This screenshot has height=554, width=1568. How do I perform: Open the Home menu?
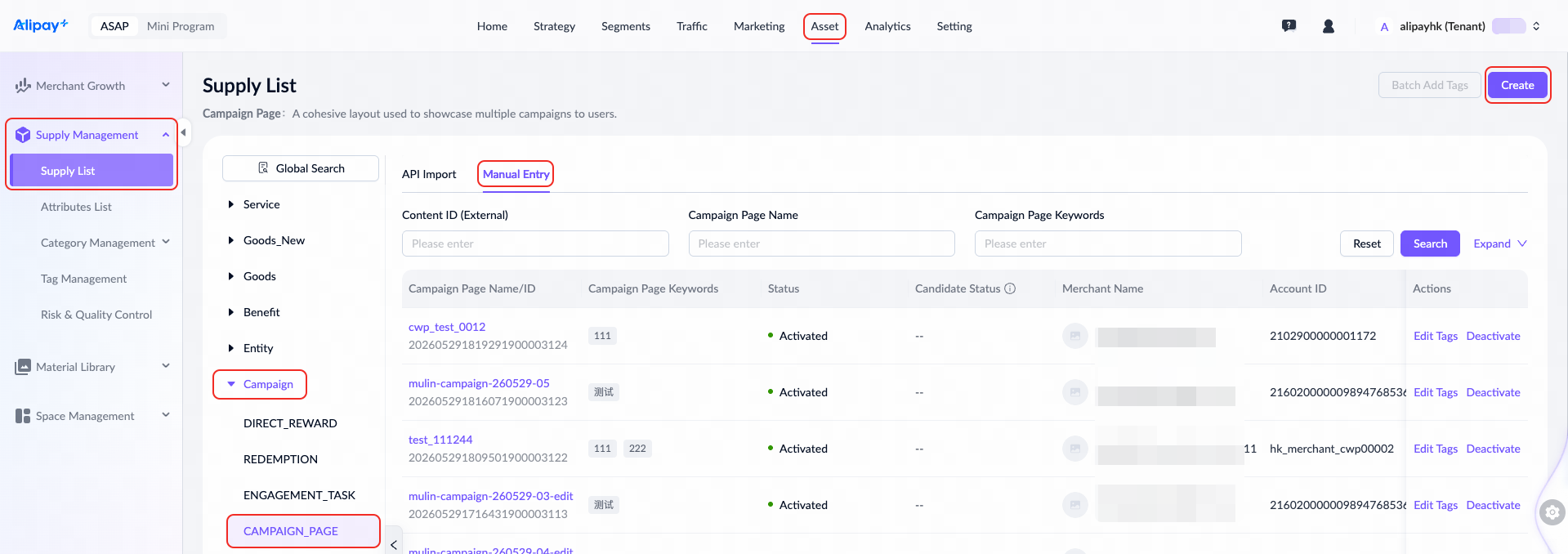(x=492, y=26)
